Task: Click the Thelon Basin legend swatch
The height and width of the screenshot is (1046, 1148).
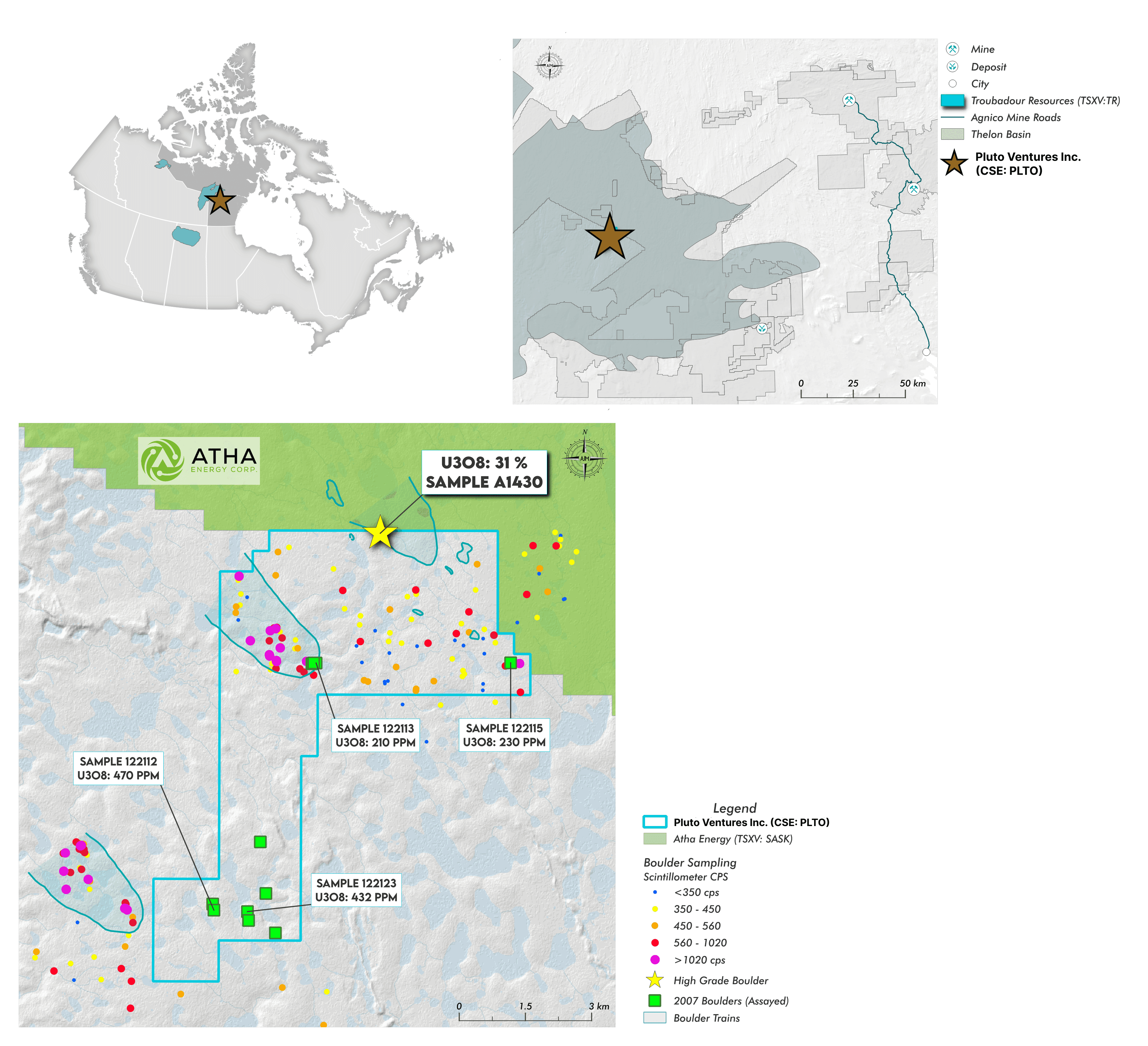Action: 952,134
